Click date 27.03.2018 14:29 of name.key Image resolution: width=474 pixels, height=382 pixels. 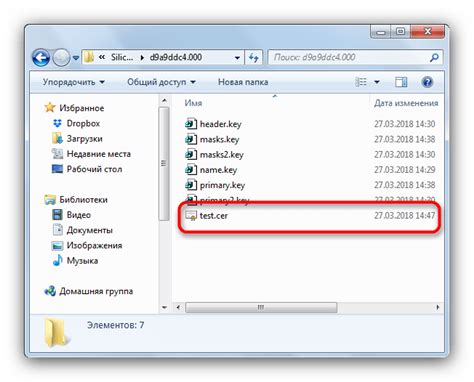click(x=404, y=170)
